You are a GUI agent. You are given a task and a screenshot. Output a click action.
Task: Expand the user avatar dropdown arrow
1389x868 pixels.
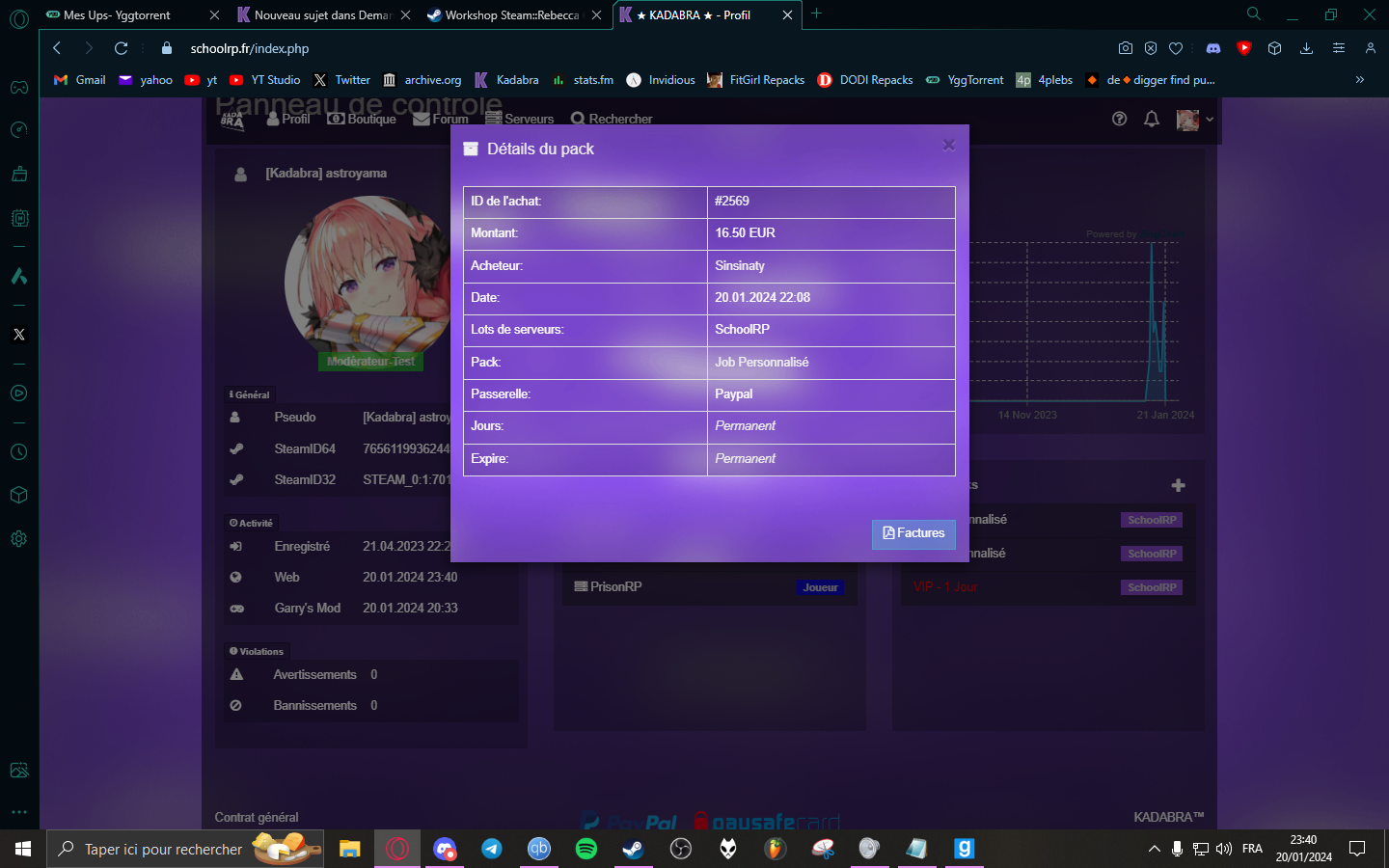pyautogui.click(x=1210, y=120)
